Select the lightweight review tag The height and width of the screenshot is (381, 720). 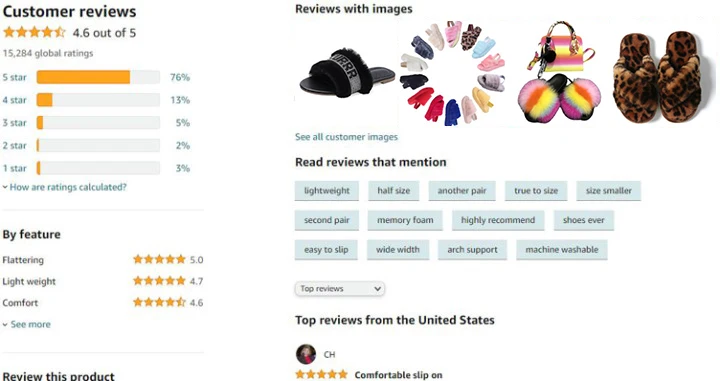point(326,190)
